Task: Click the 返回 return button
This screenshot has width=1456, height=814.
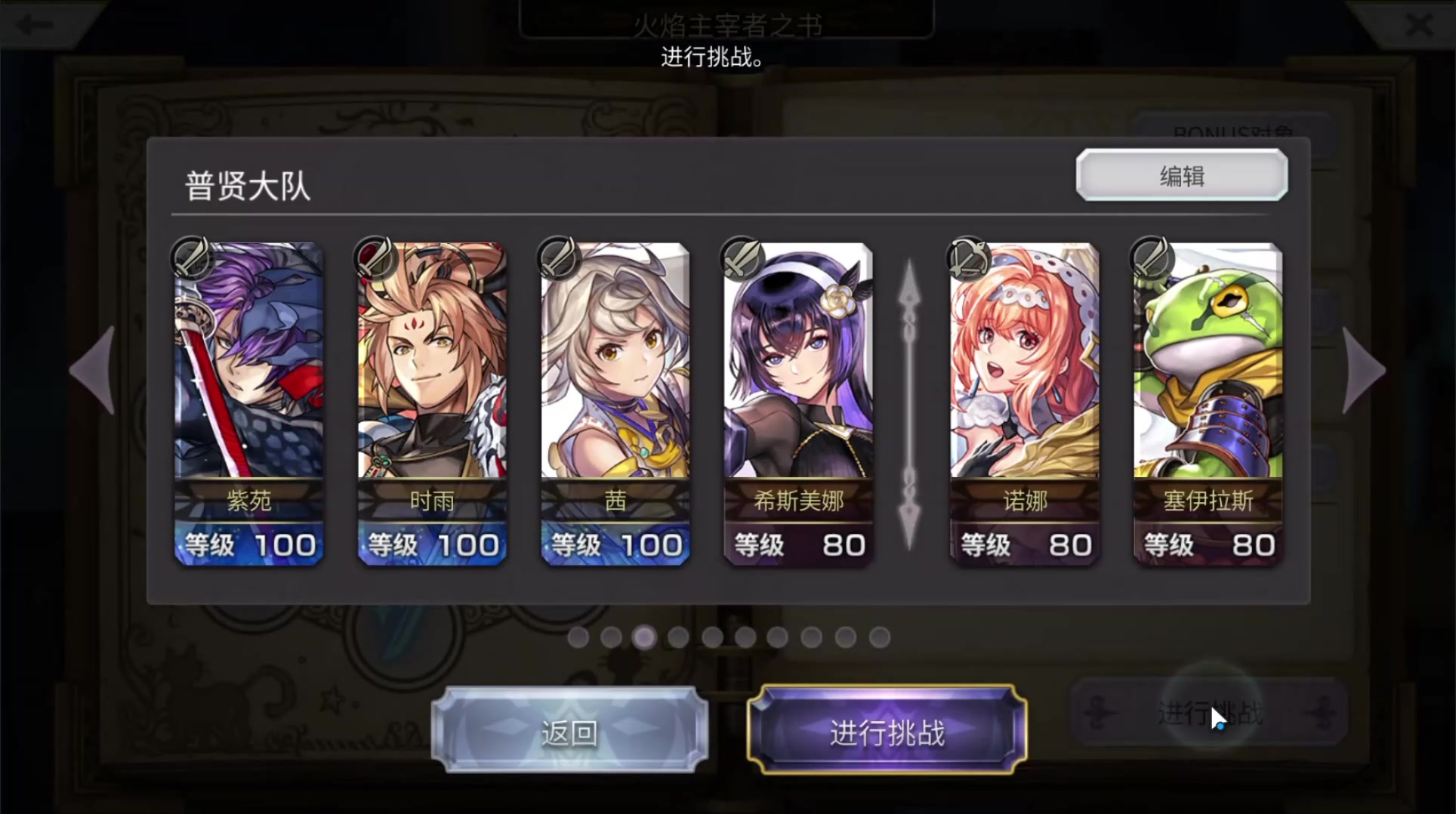Action: tap(569, 730)
